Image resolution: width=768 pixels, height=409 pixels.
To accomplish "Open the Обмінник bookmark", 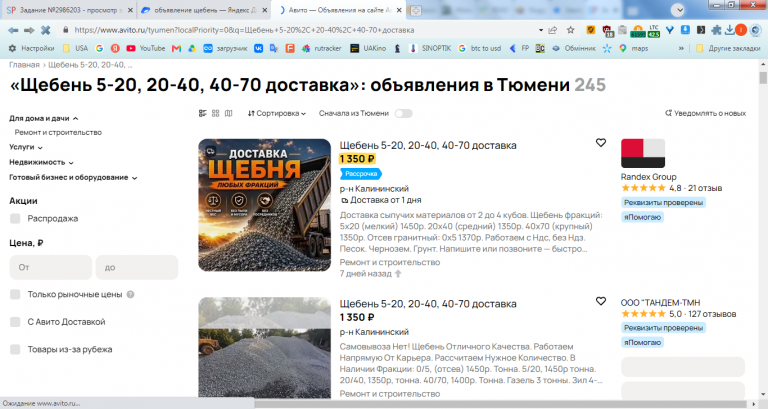I will [x=574, y=48].
